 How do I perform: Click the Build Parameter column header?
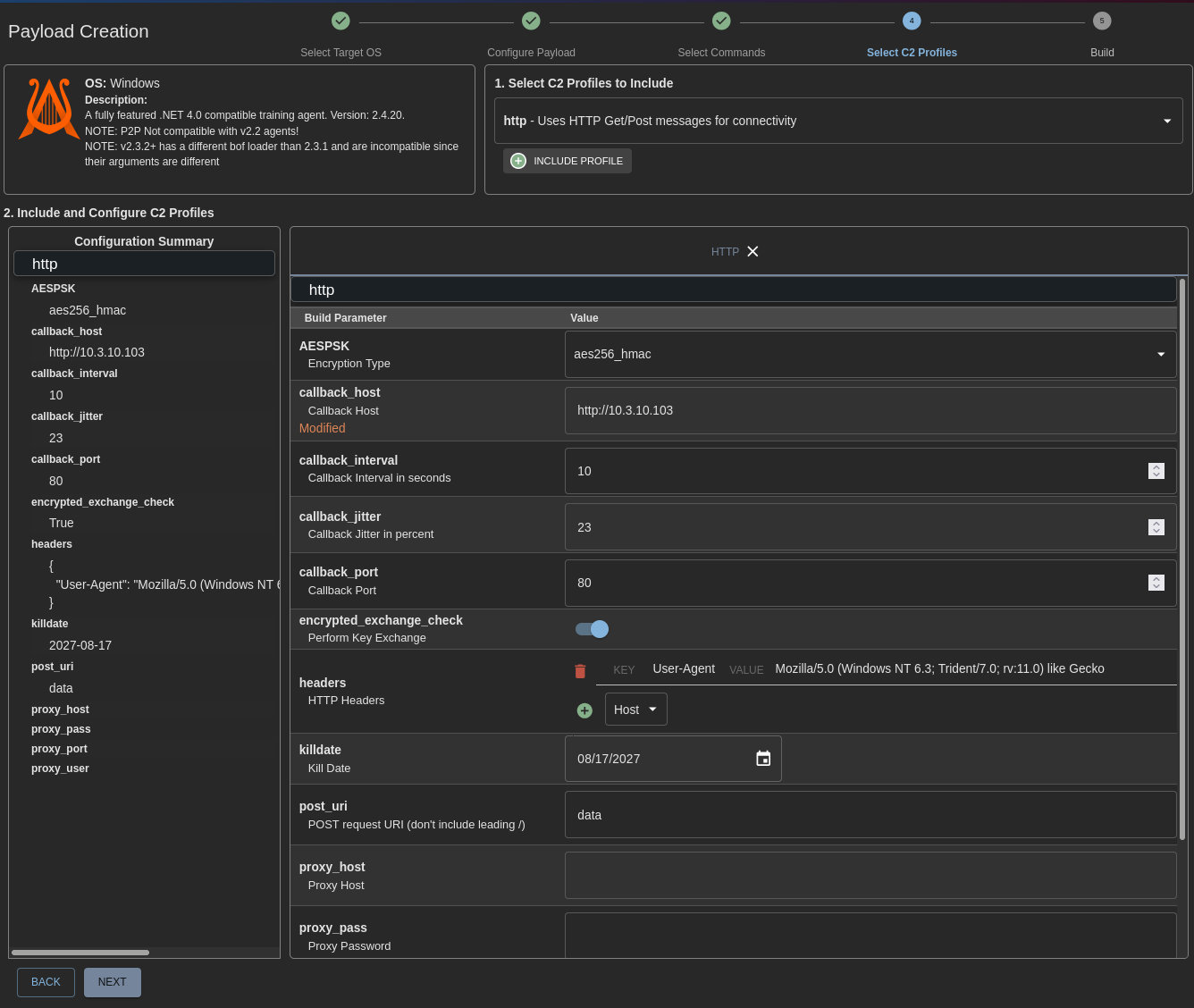point(345,318)
